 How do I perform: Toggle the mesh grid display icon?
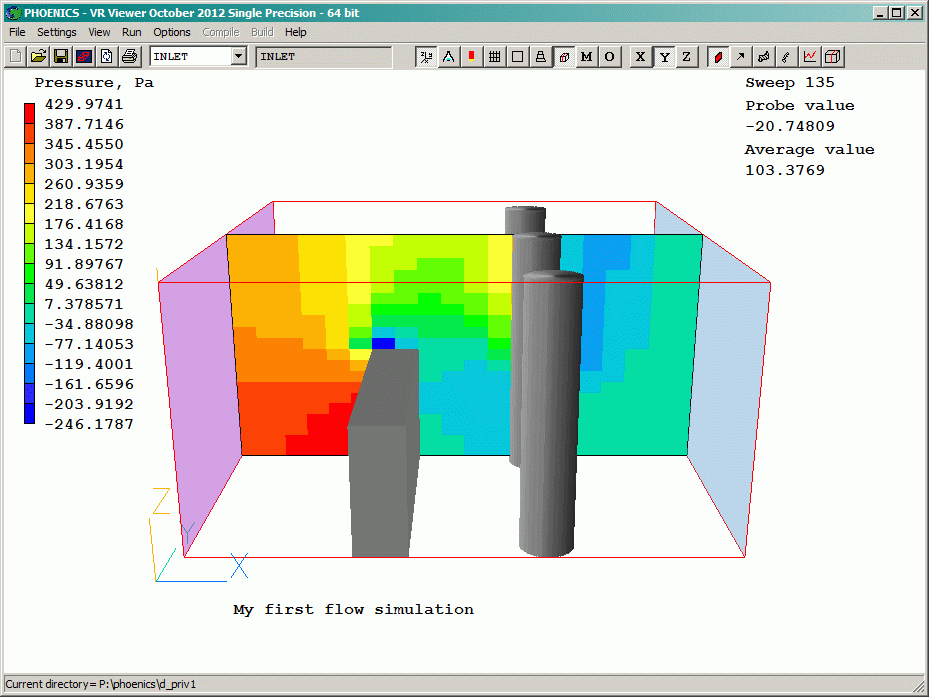[x=494, y=57]
